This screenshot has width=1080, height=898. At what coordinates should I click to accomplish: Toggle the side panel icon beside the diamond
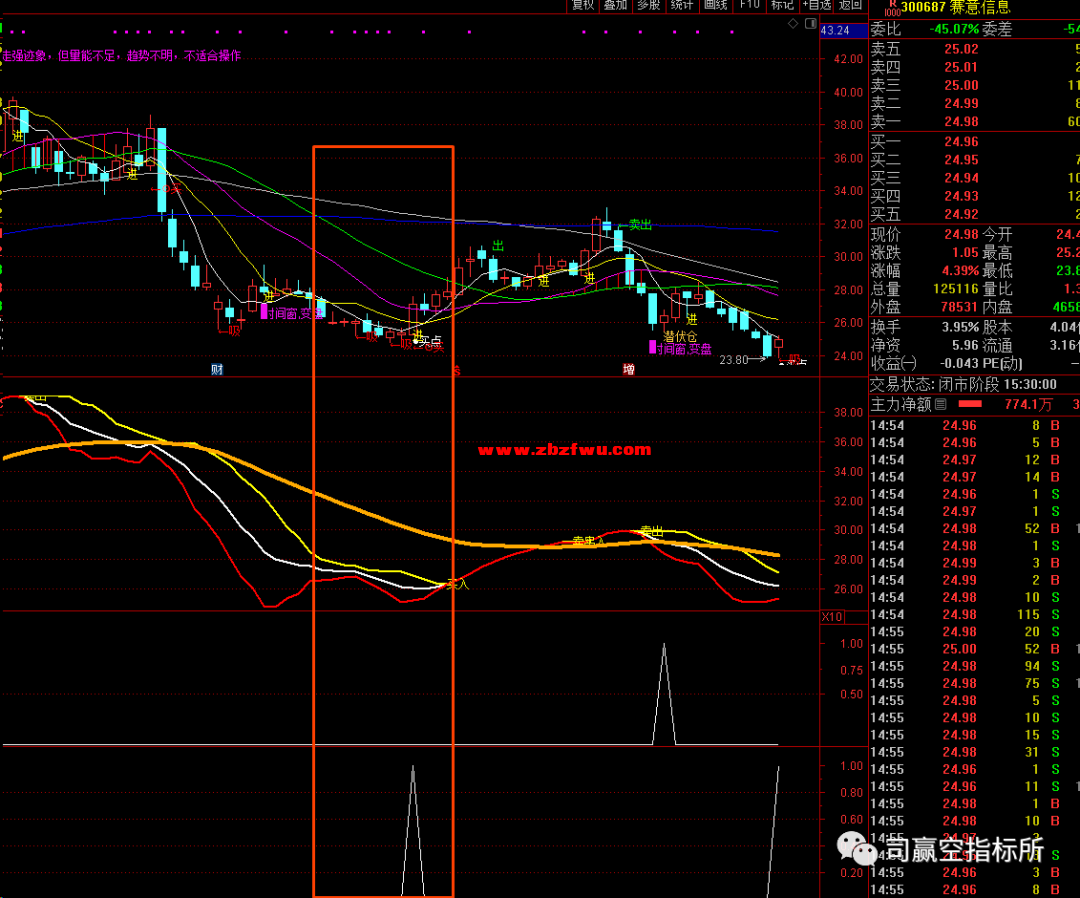tap(811, 24)
